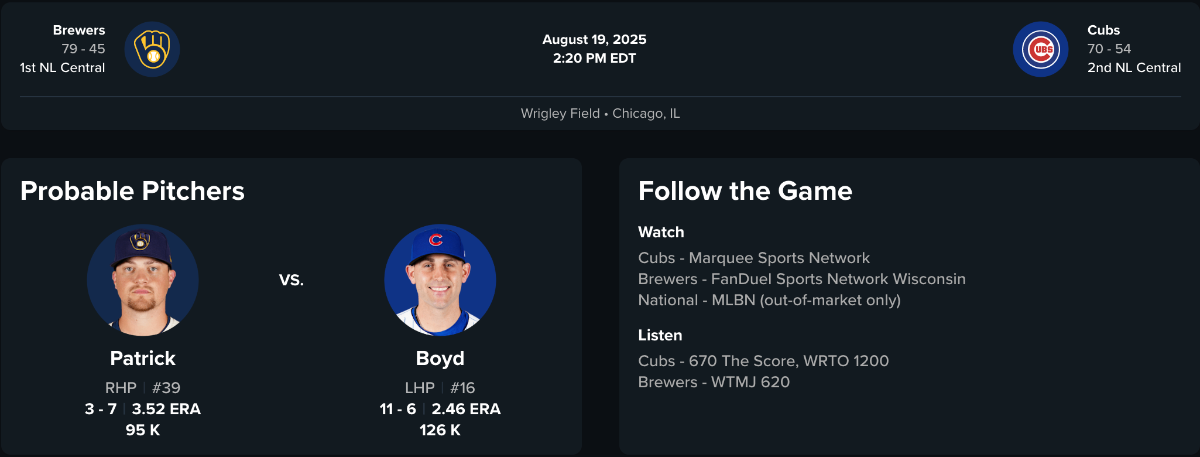Click the Probable Pitchers heading
The image size is (1200, 457).
tap(132, 191)
